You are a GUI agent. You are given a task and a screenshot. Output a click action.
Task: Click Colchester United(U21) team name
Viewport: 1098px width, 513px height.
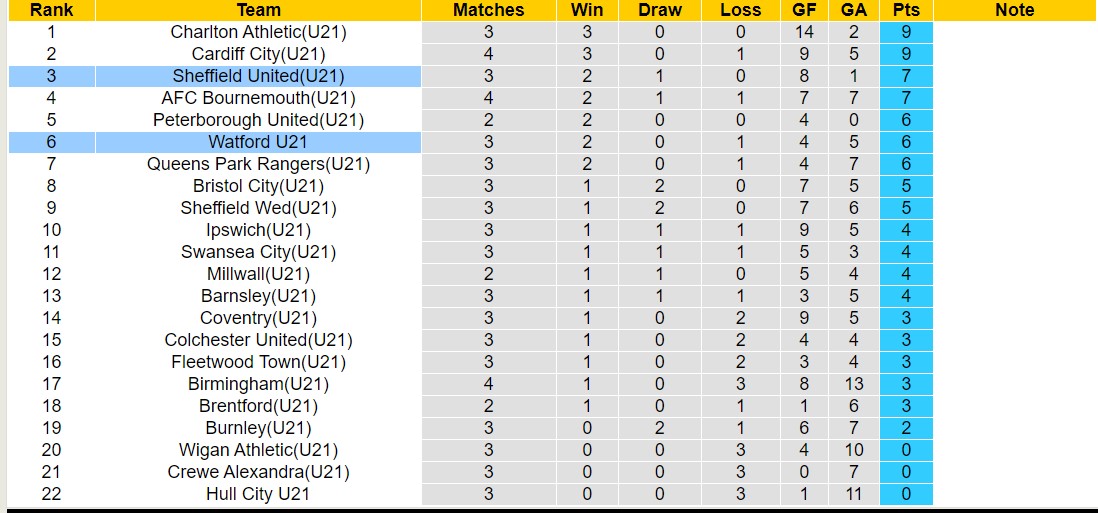pos(258,340)
